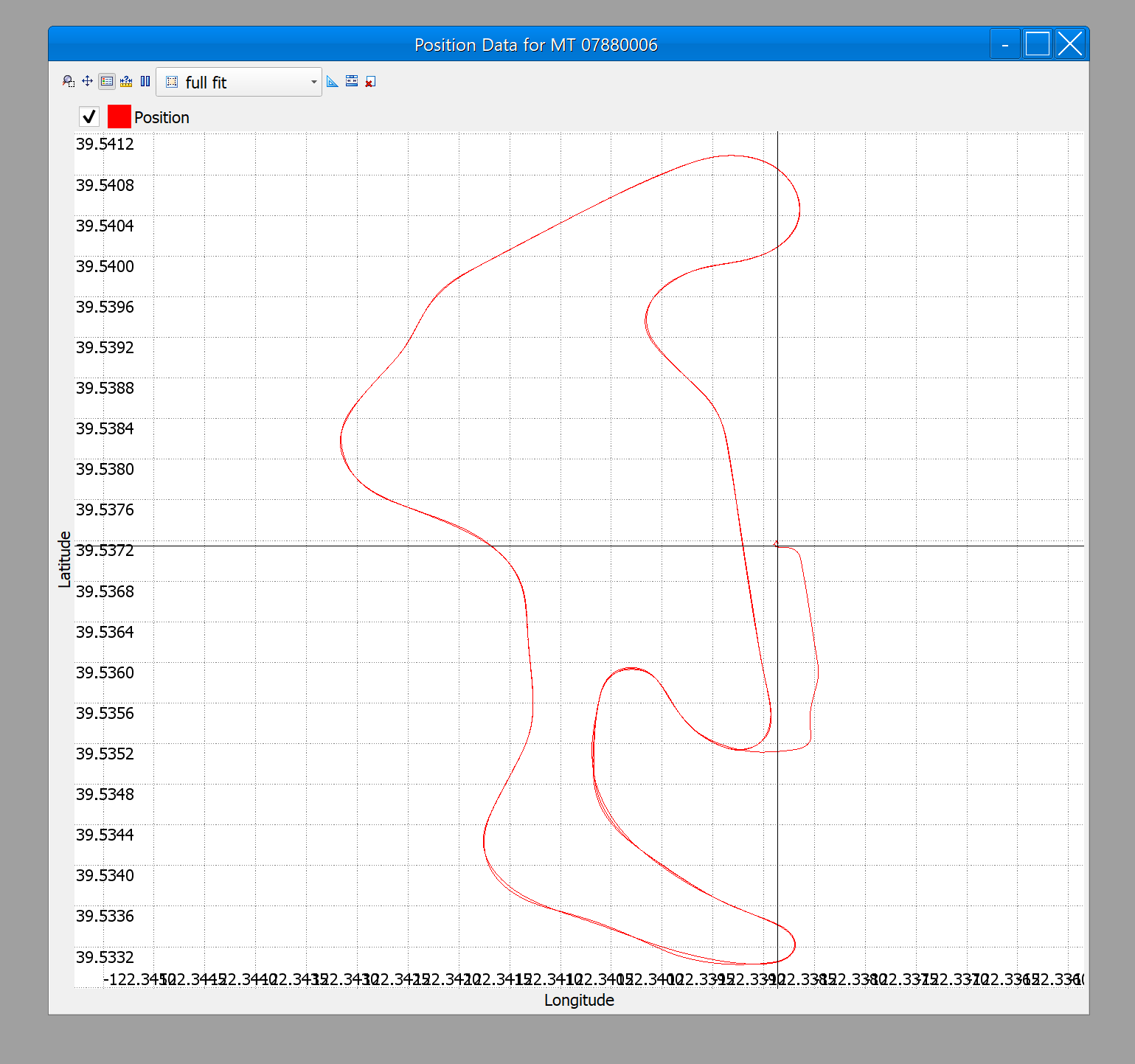Click the Position Data window title bar
Viewport: 1135px width, 1064px height.
[536, 44]
